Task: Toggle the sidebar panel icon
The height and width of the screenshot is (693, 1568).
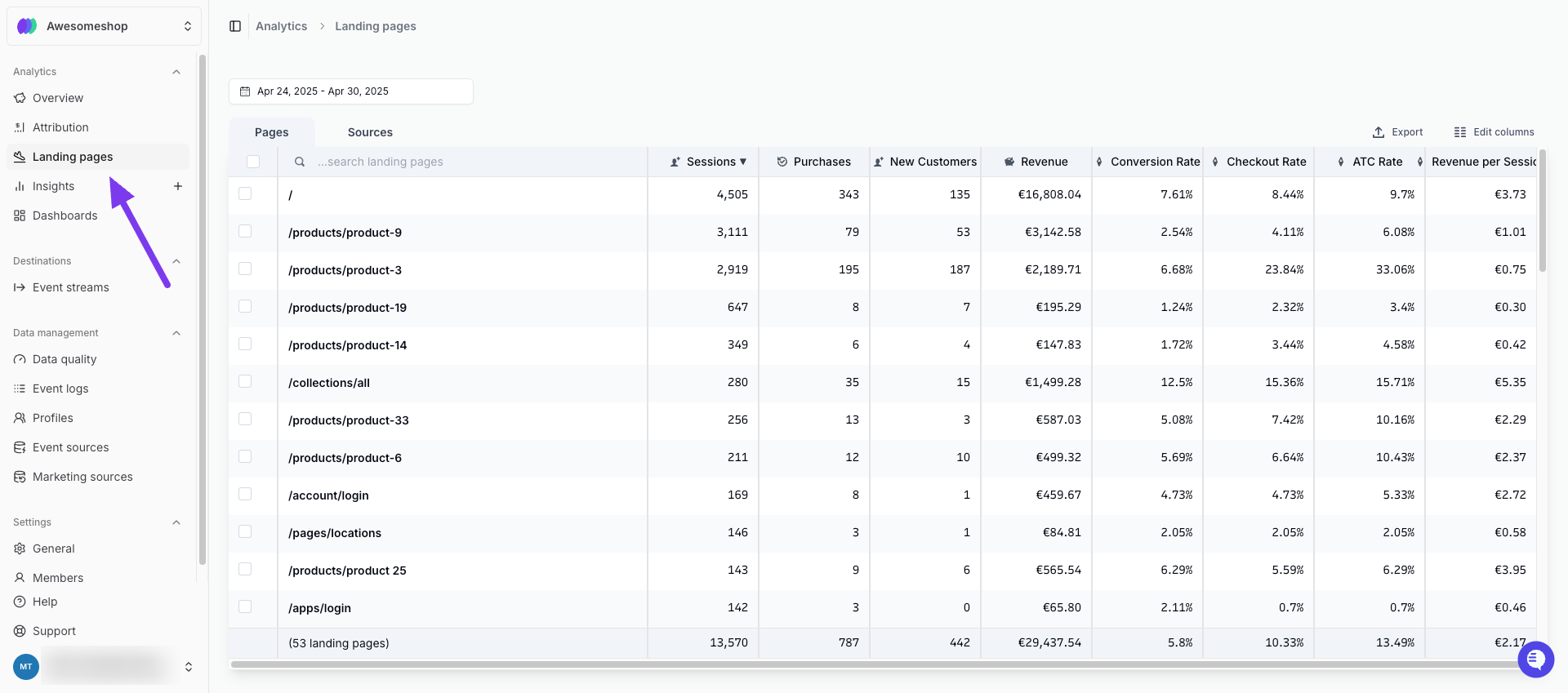Action: tap(235, 26)
